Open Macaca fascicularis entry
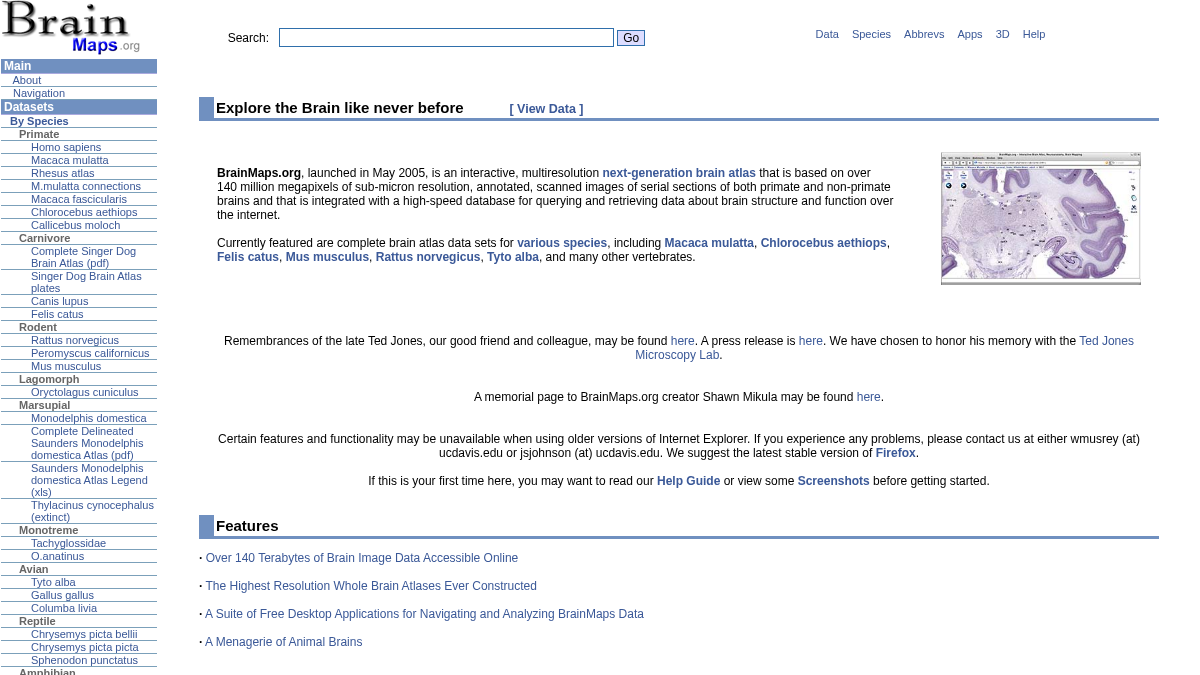Viewport: 1200px width, 675px height. click(79, 199)
